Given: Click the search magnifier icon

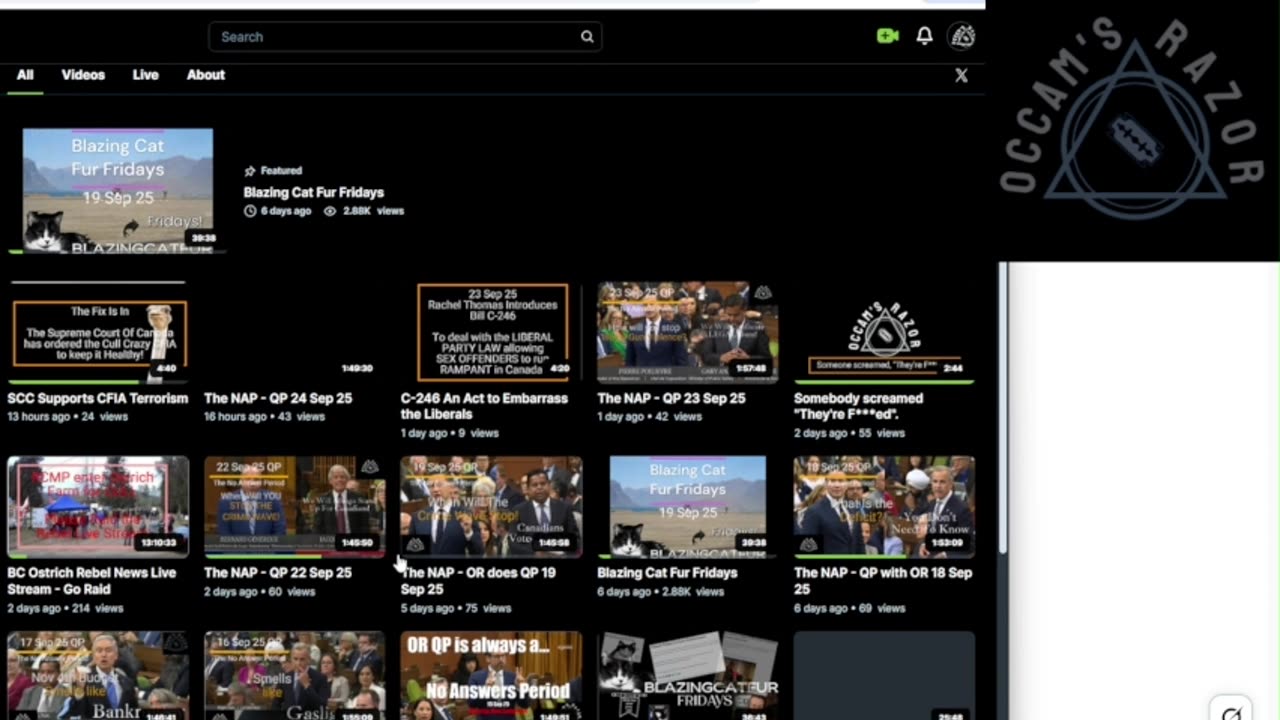Looking at the screenshot, I should click(x=587, y=37).
